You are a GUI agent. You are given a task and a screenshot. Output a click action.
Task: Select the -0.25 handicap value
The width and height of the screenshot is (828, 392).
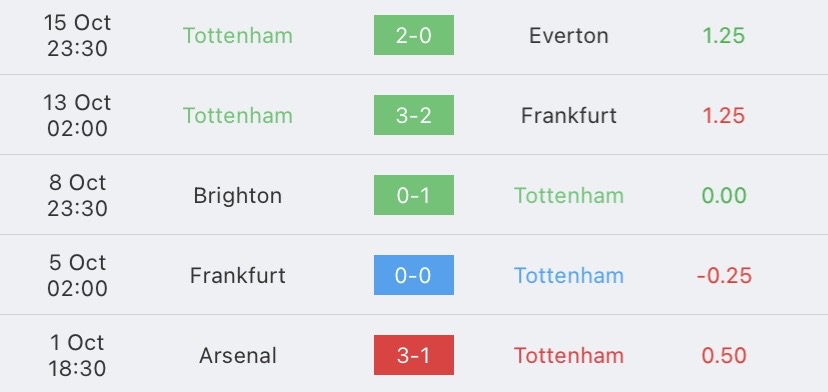coord(724,276)
